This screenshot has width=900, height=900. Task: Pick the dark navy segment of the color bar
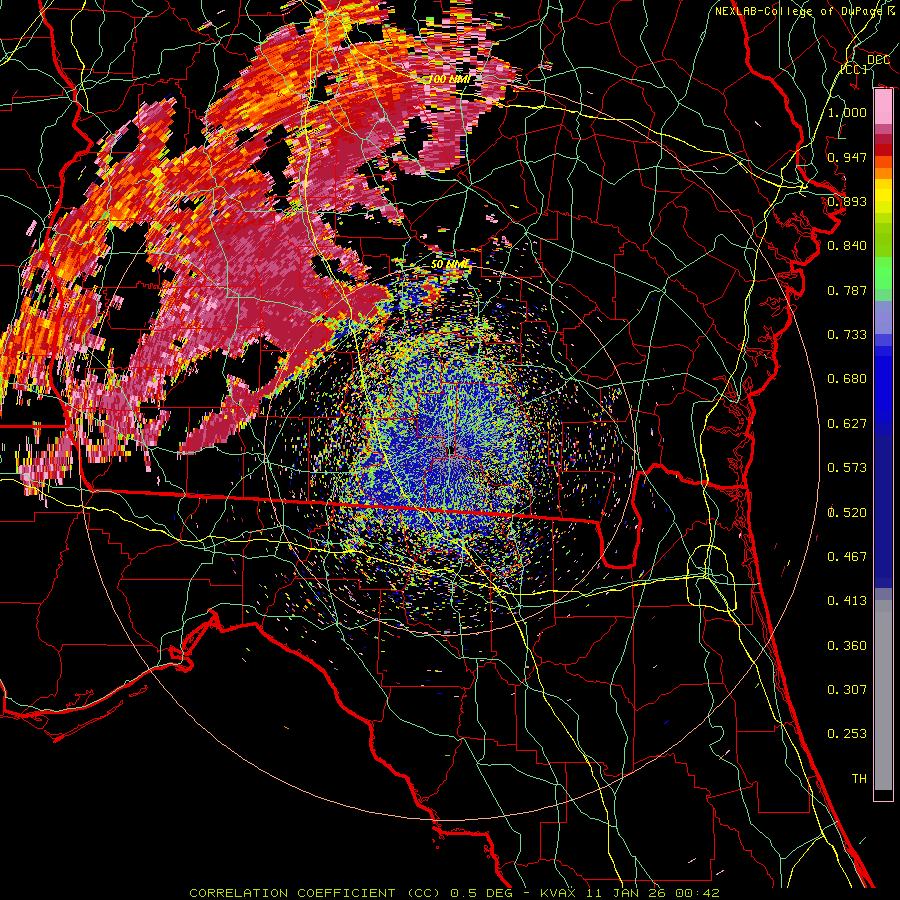[x=883, y=511]
